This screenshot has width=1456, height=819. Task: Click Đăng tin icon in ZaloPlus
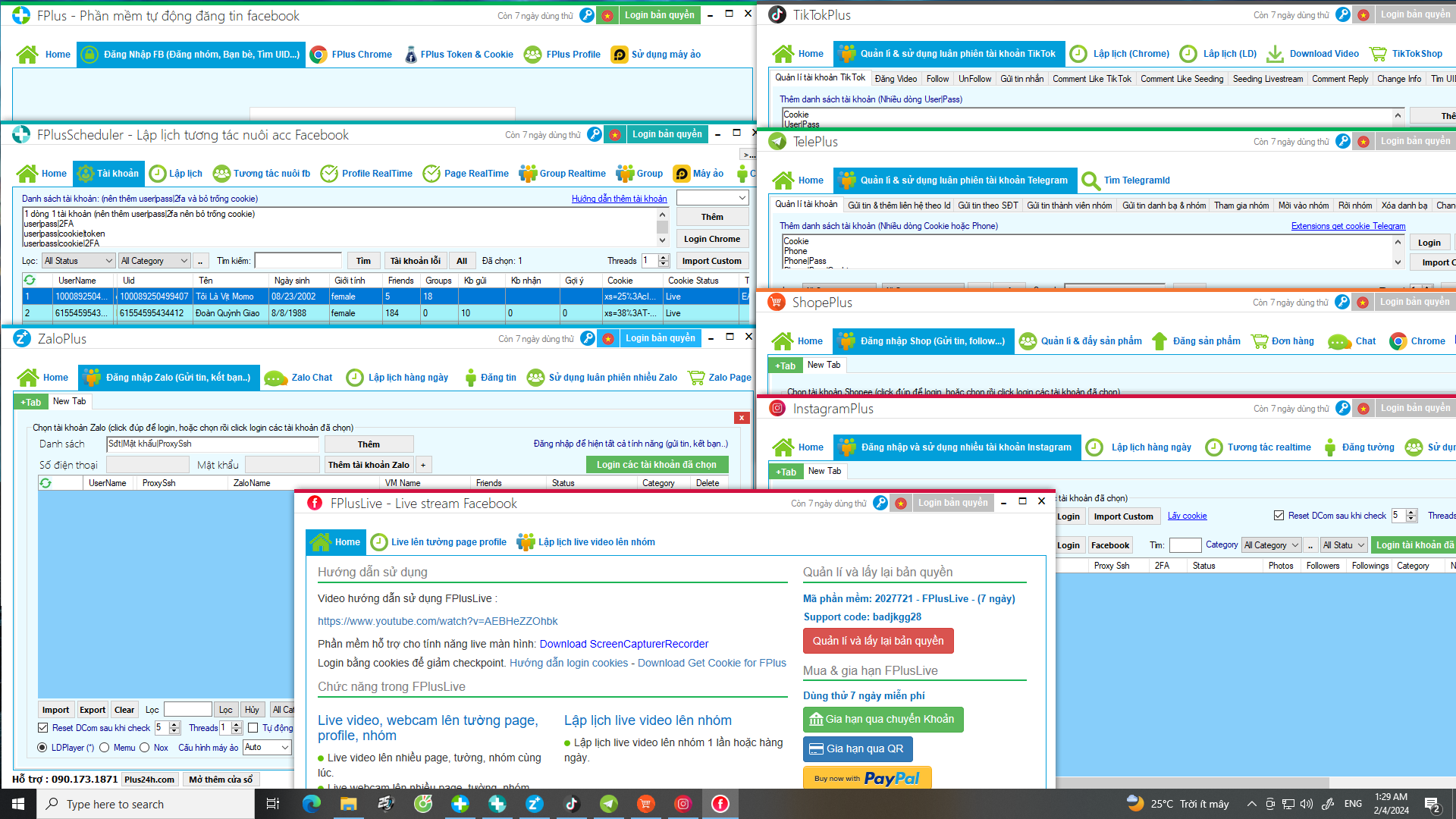click(471, 378)
